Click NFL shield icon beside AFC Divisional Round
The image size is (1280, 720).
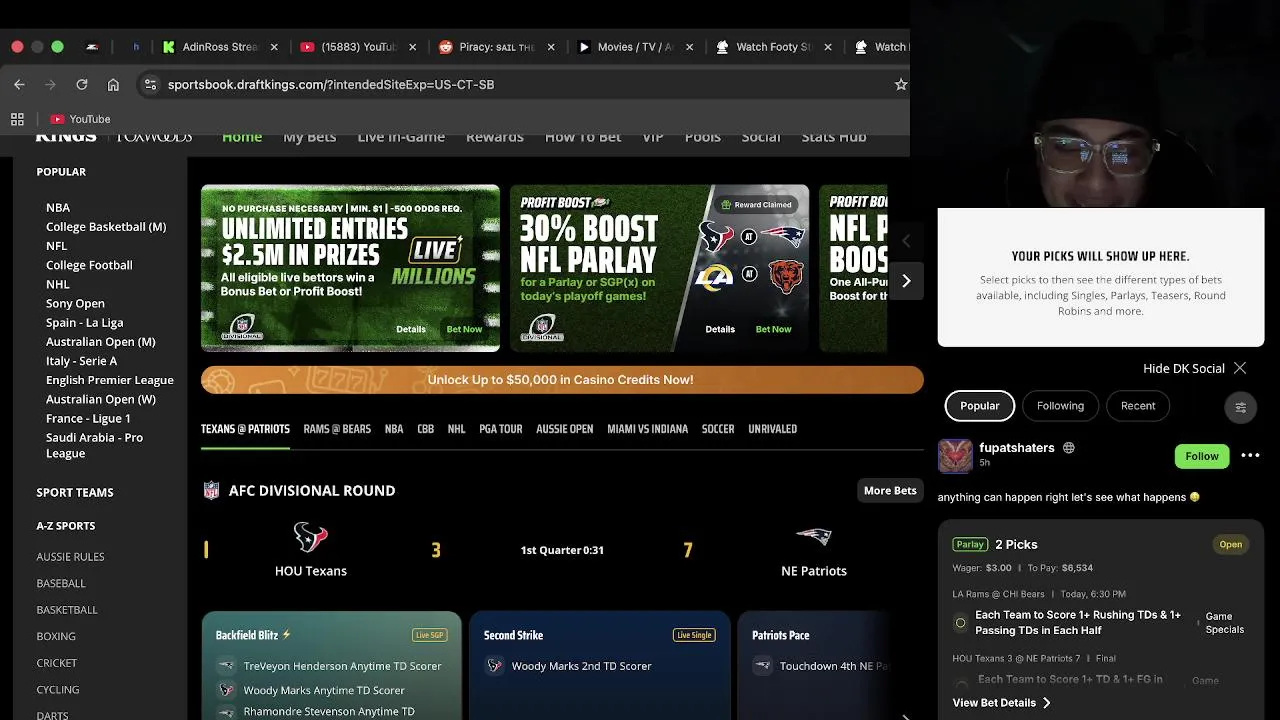tap(211, 491)
